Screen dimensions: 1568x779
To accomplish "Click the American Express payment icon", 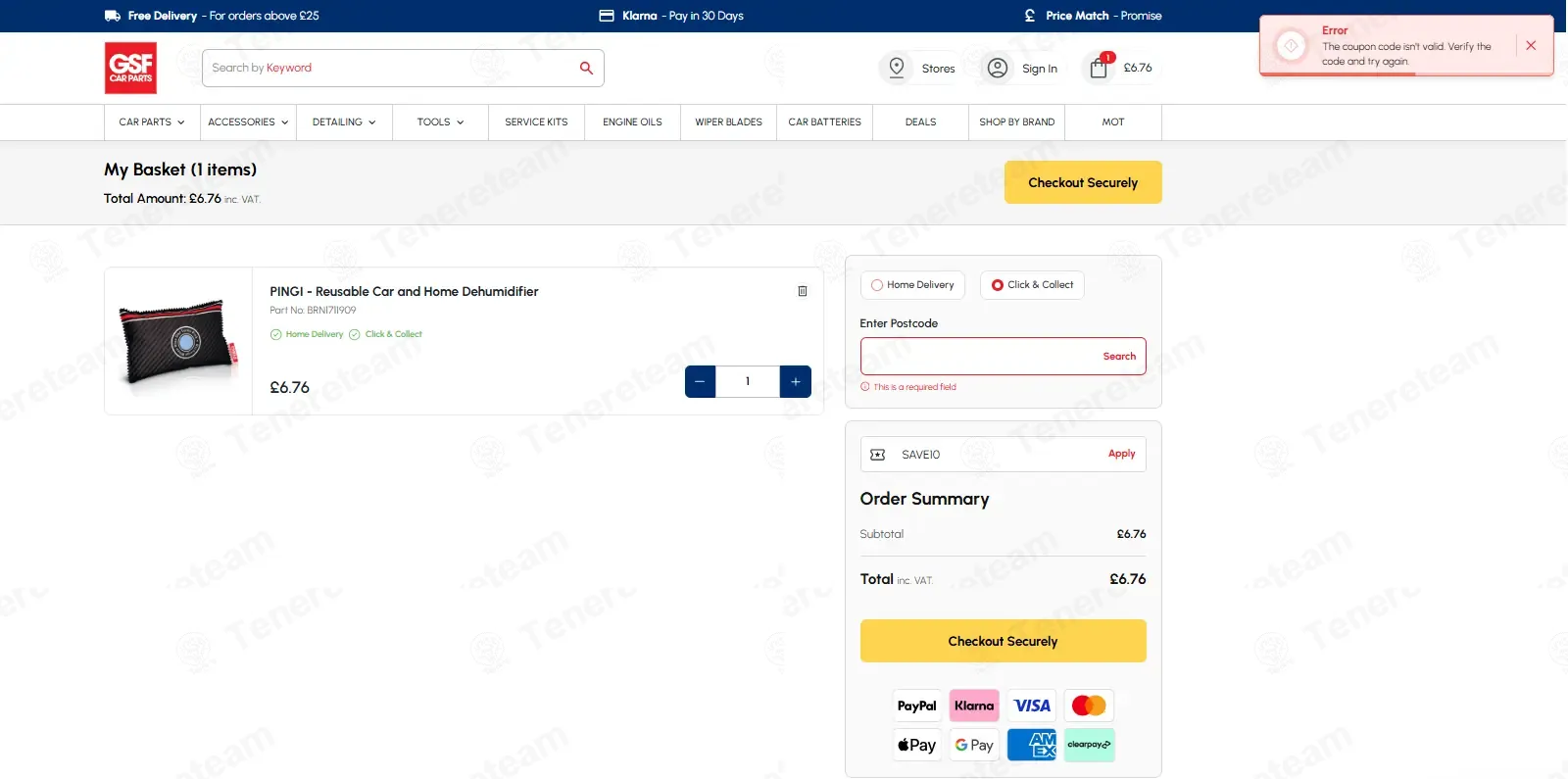I will pyautogui.click(x=1032, y=745).
